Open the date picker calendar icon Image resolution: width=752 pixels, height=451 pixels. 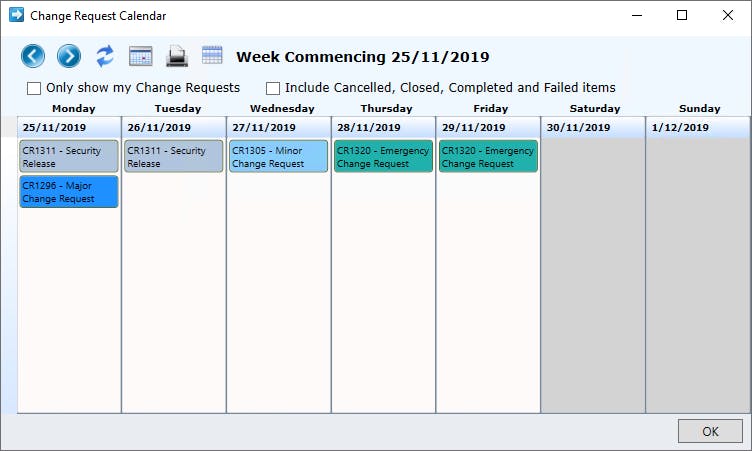click(x=141, y=56)
